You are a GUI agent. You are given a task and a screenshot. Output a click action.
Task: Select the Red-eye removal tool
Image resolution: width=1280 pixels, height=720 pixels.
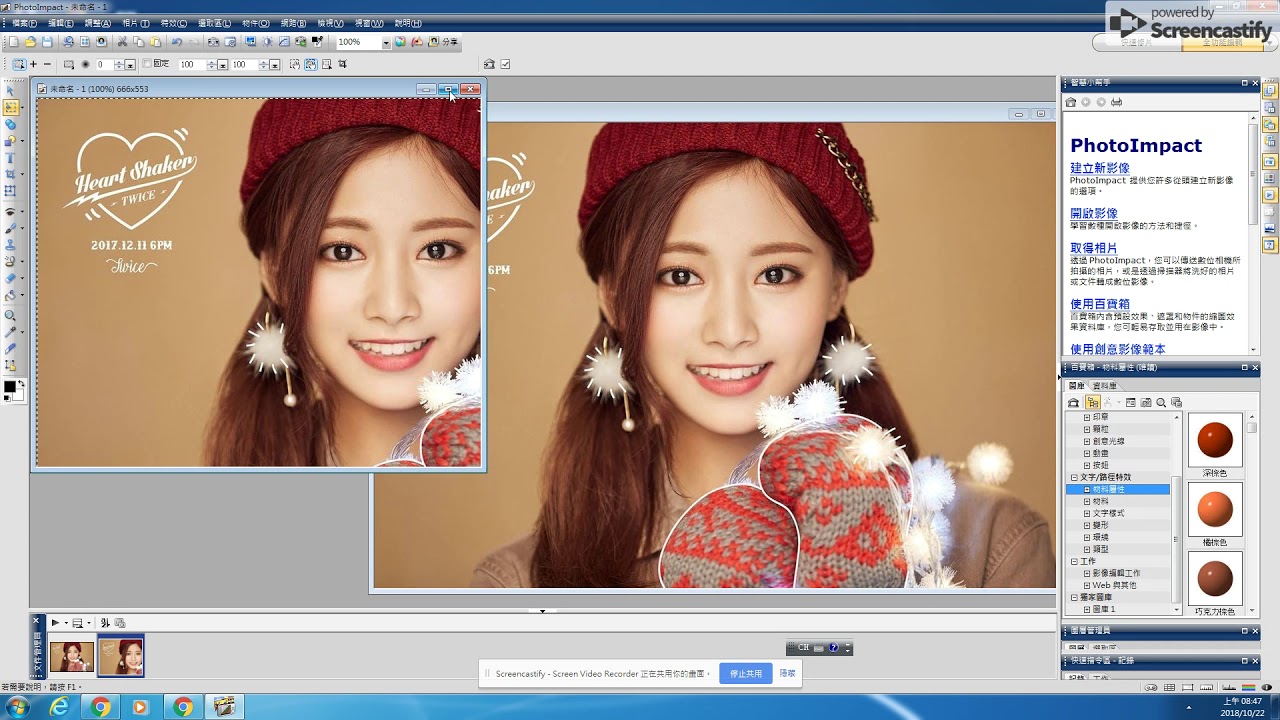pyautogui.click(x=11, y=212)
